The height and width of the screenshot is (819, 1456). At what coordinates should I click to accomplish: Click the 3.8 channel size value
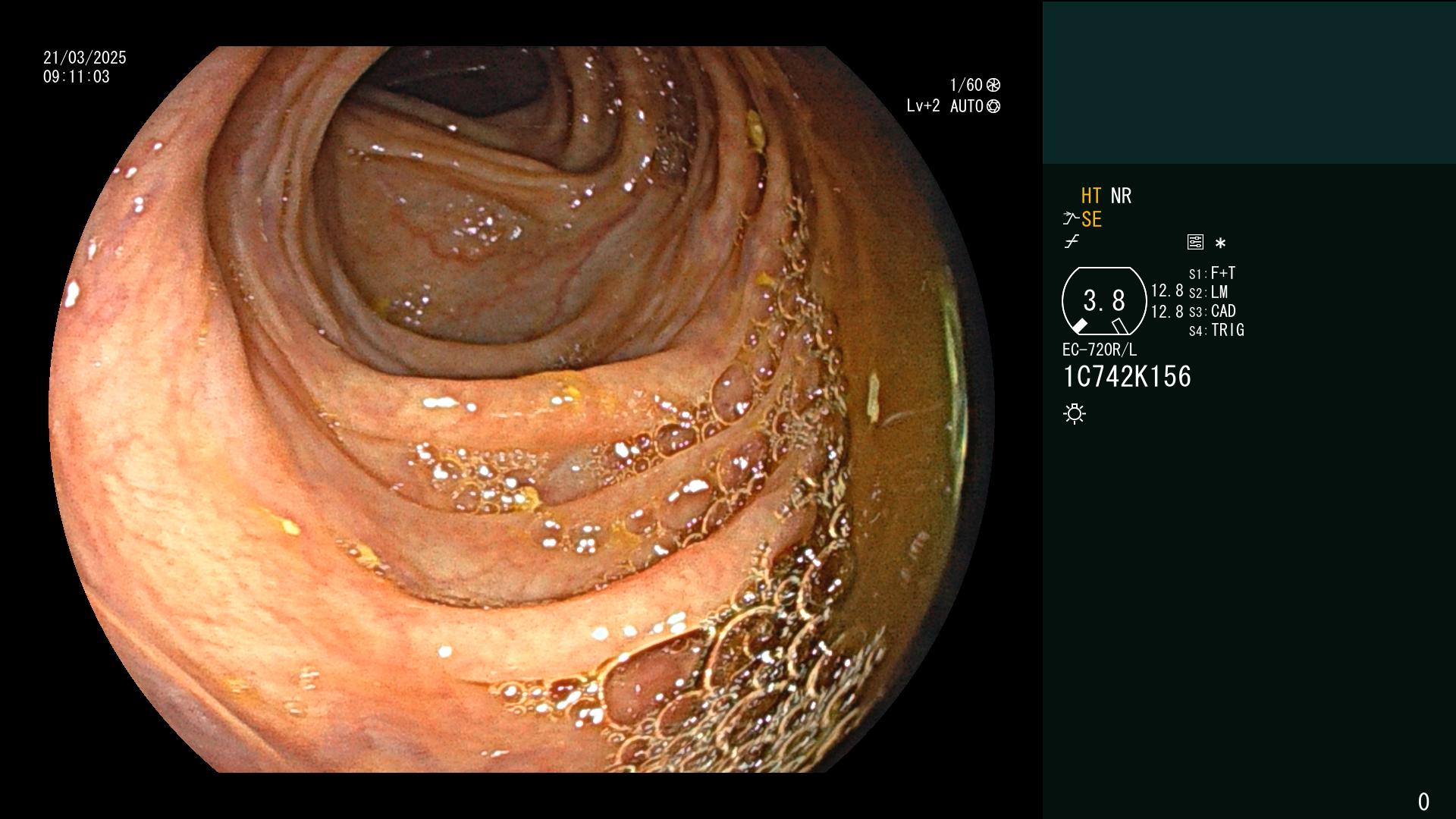[x=1104, y=300]
